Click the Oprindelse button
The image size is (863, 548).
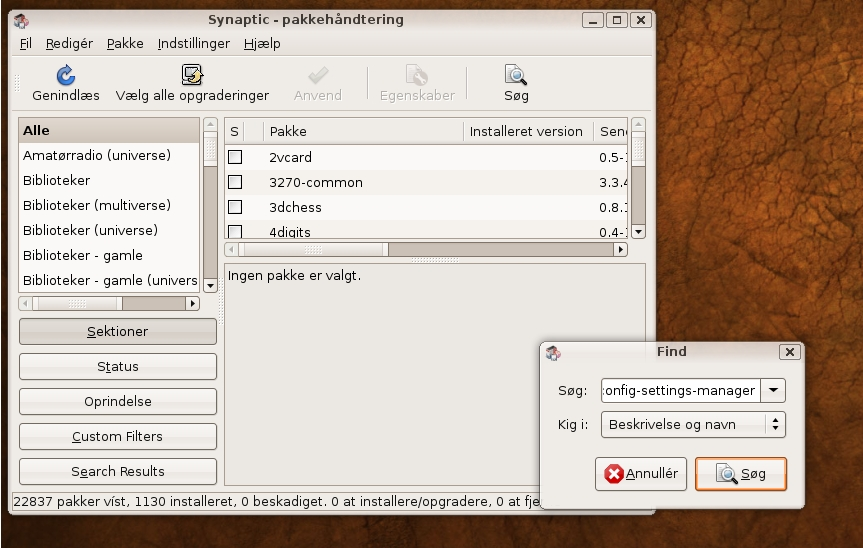(118, 402)
